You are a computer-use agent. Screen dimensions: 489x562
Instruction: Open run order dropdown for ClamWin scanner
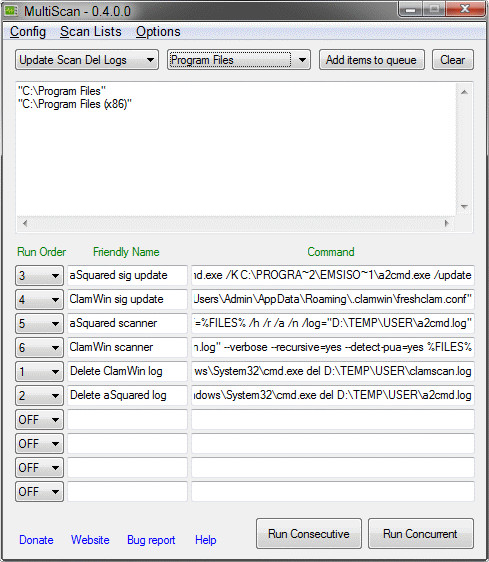click(39, 348)
